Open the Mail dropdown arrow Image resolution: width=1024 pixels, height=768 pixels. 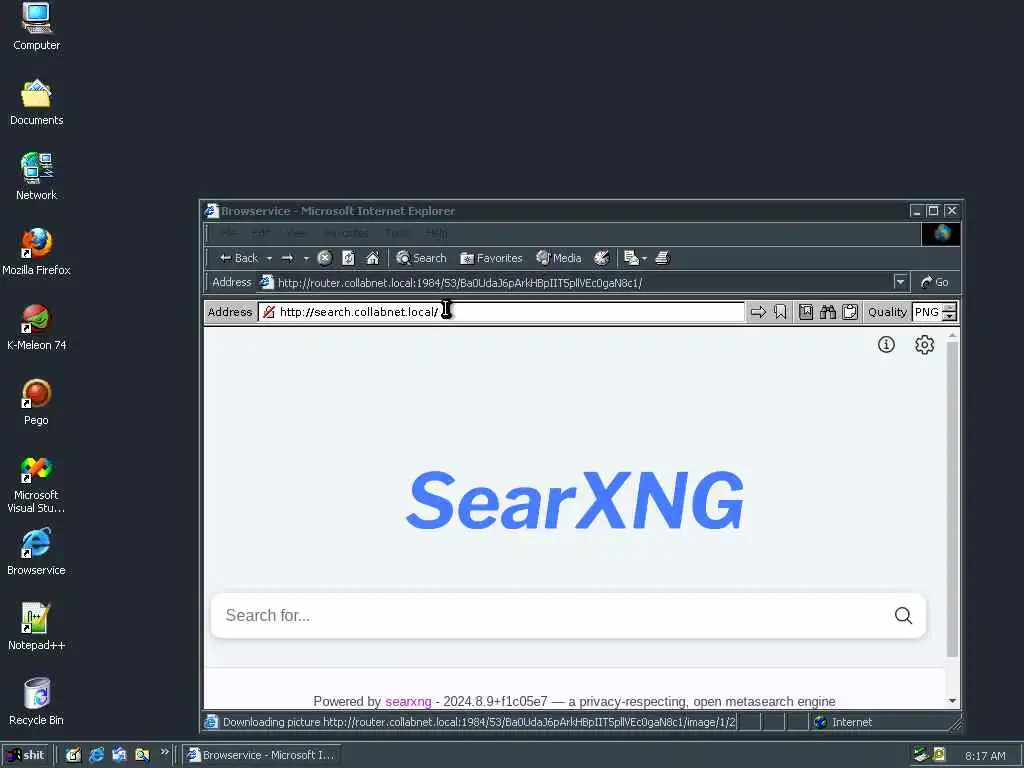[x=645, y=259]
